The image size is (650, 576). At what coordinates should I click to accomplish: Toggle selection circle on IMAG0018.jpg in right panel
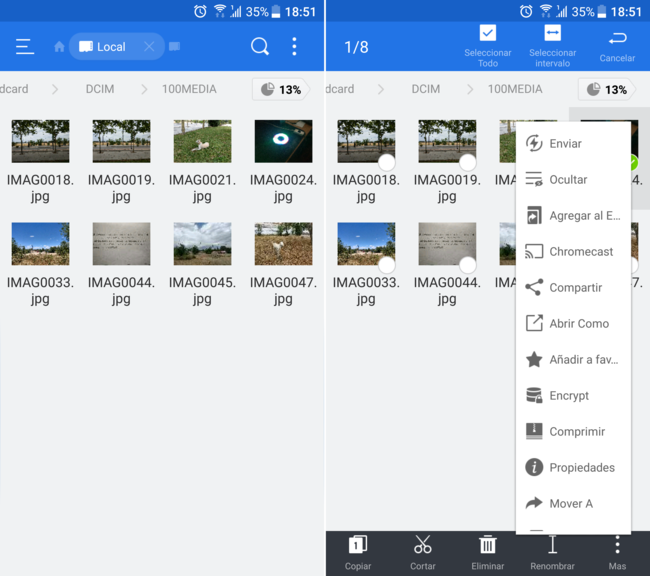(386, 163)
